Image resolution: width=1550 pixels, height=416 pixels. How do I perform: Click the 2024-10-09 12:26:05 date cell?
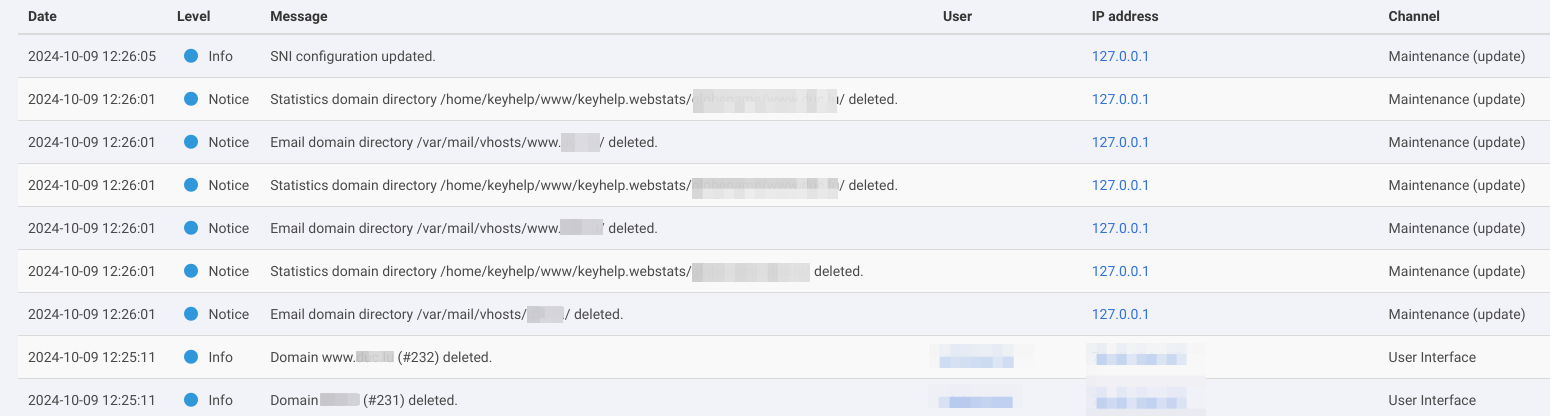92,56
